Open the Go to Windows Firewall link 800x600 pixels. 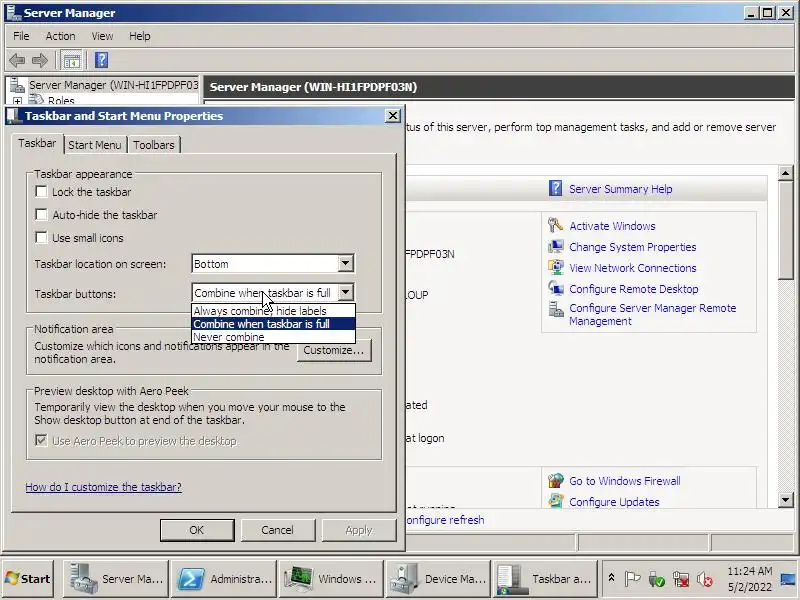pos(624,481)
